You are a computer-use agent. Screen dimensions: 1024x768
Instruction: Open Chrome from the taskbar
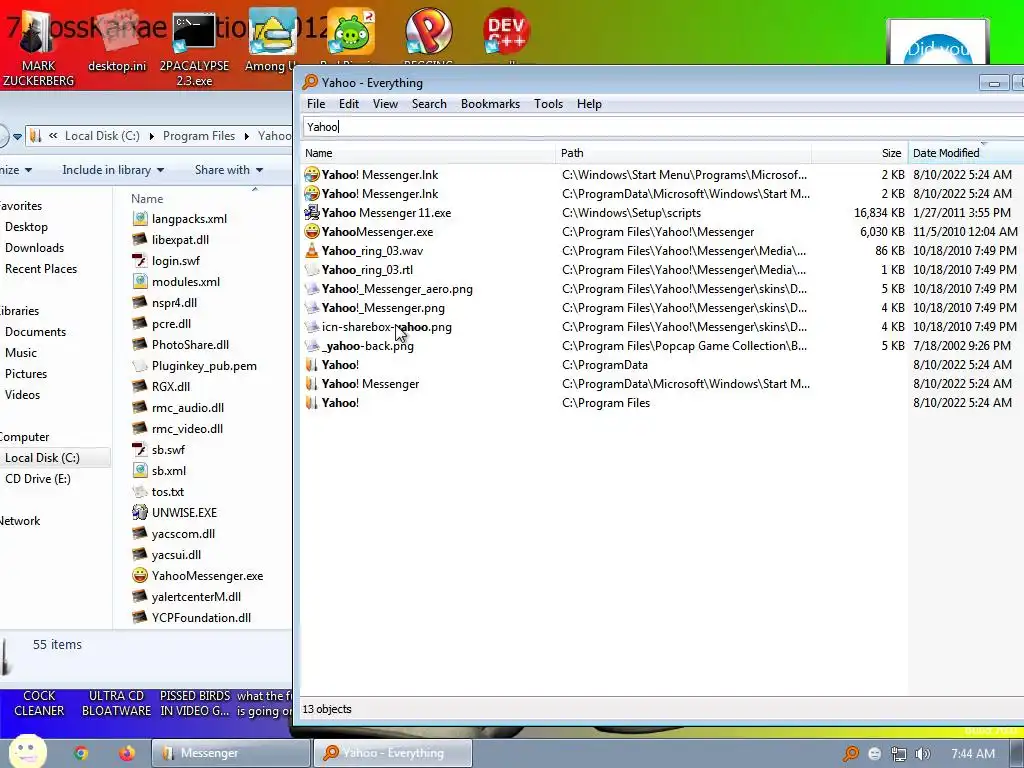pos(81,753)
